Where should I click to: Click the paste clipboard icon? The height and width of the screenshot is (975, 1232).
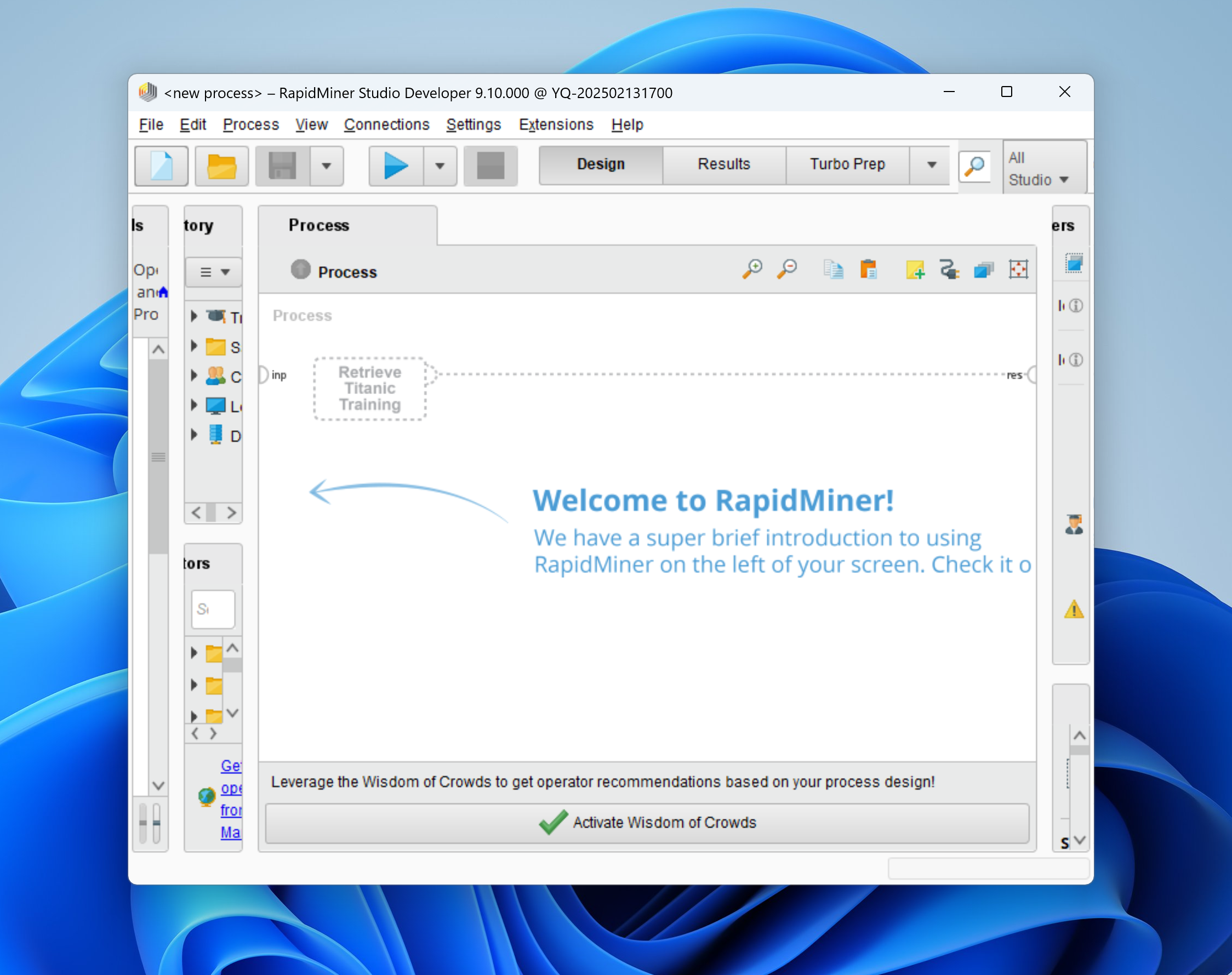tap(868, 269)
